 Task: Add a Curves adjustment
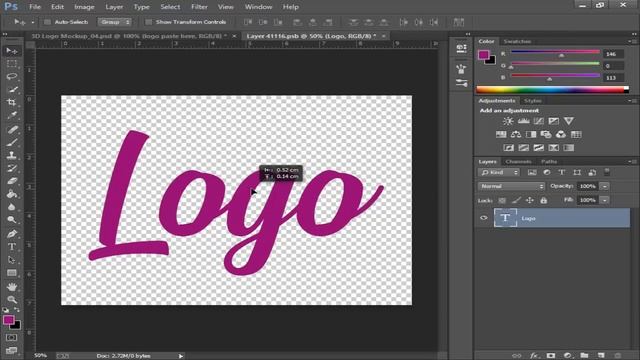(538, 121)
